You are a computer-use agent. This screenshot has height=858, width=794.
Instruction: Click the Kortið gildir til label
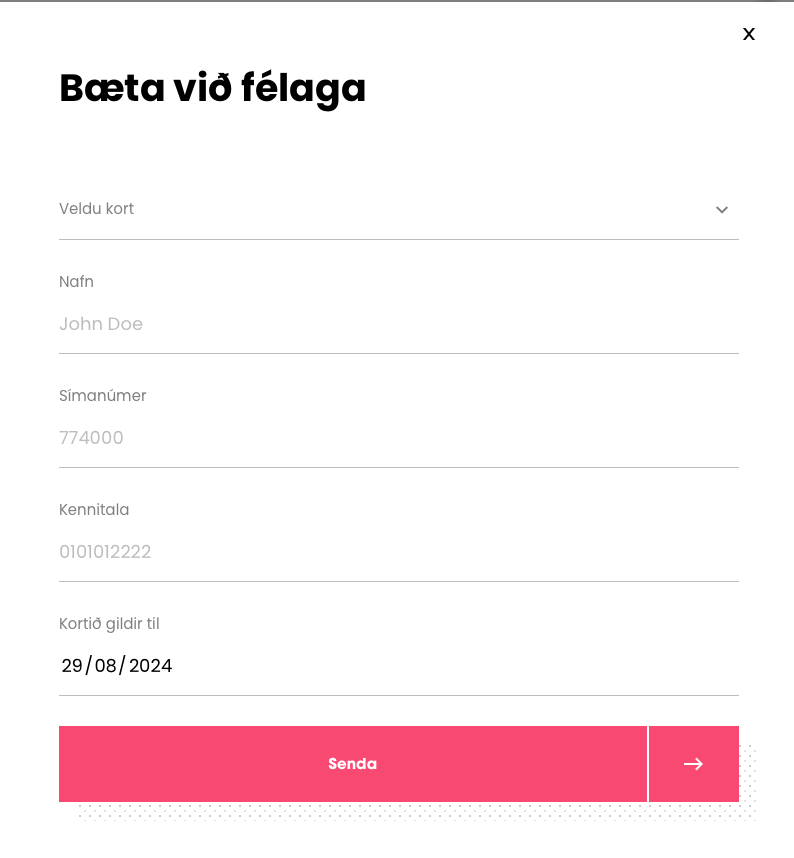point(109,624)
